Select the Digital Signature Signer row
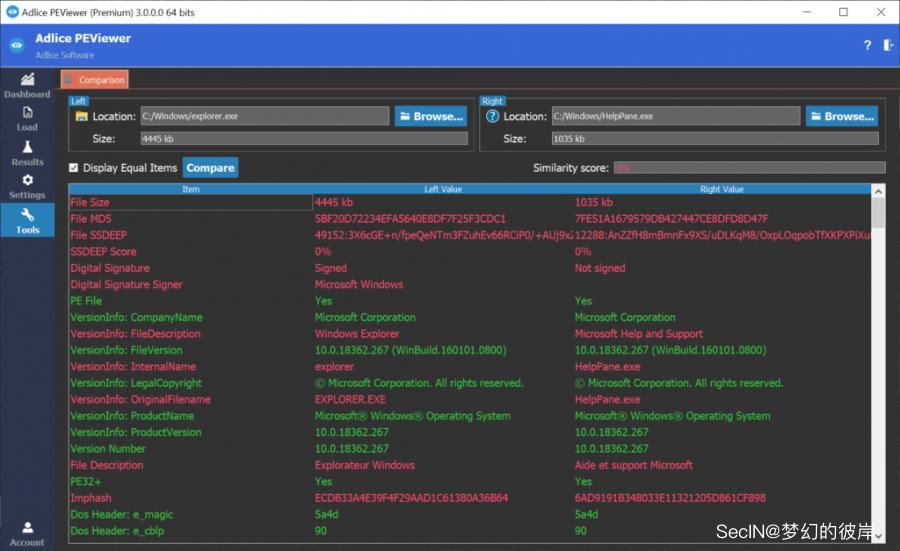This screenshot has height=551, width=900. (x=470, y=284)
